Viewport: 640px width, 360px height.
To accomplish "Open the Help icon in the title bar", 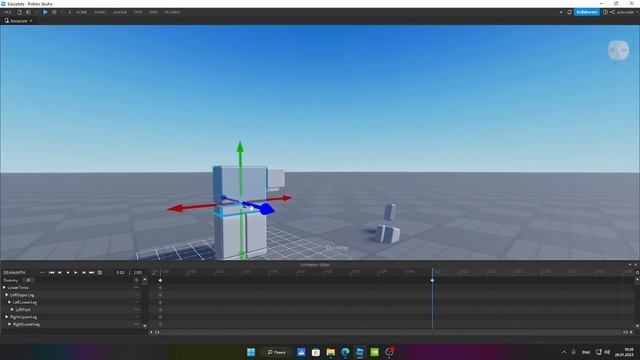I will coord(605,12).
